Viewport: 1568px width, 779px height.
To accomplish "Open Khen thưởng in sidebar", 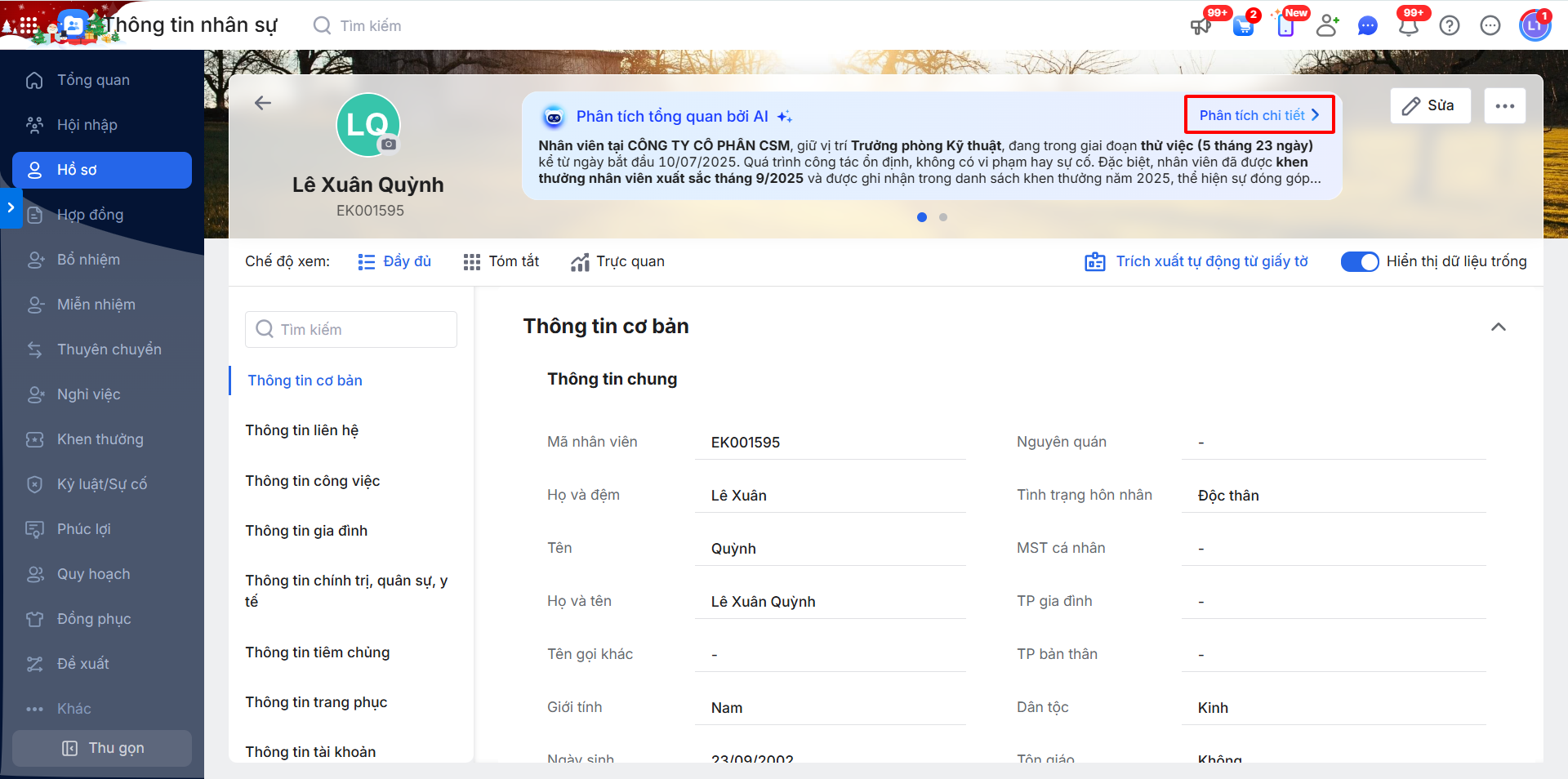I will pyautogui.click(x=102, y=439).
